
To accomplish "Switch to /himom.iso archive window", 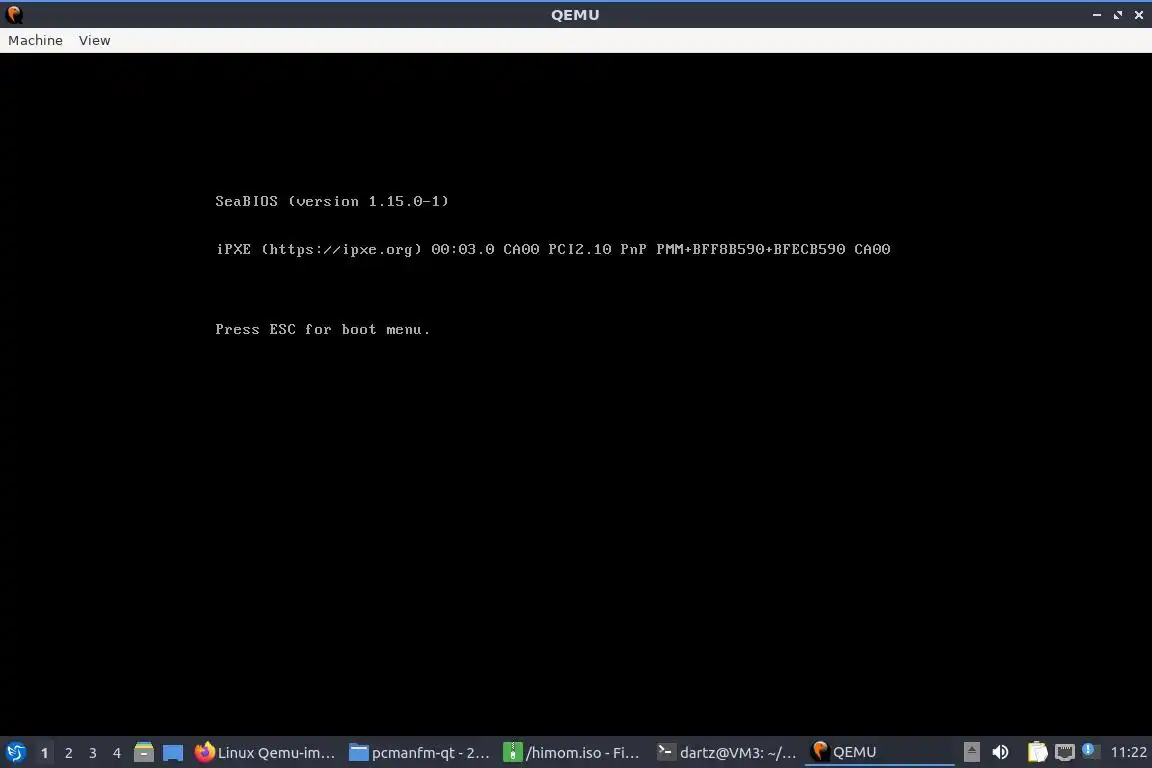I will (573, 752).
